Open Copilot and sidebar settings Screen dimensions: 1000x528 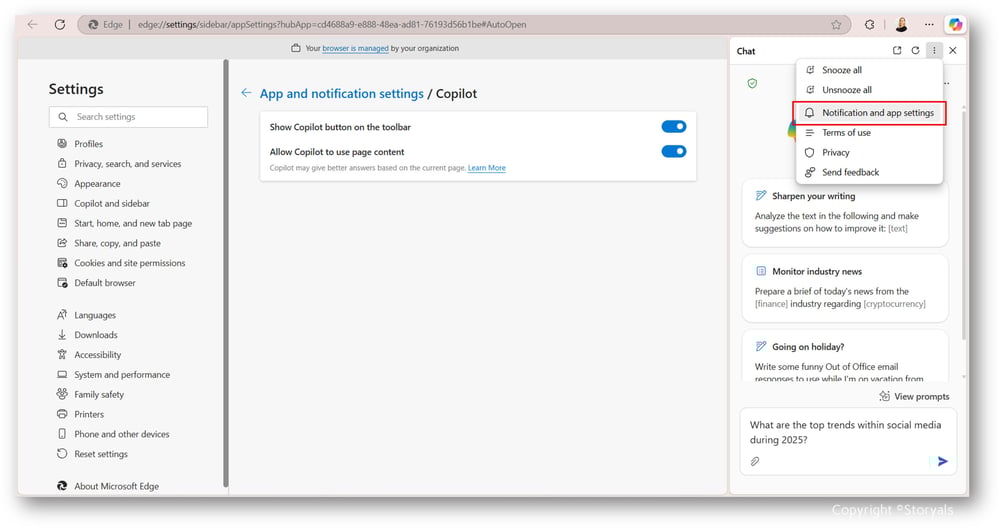[x=103, y=203]
